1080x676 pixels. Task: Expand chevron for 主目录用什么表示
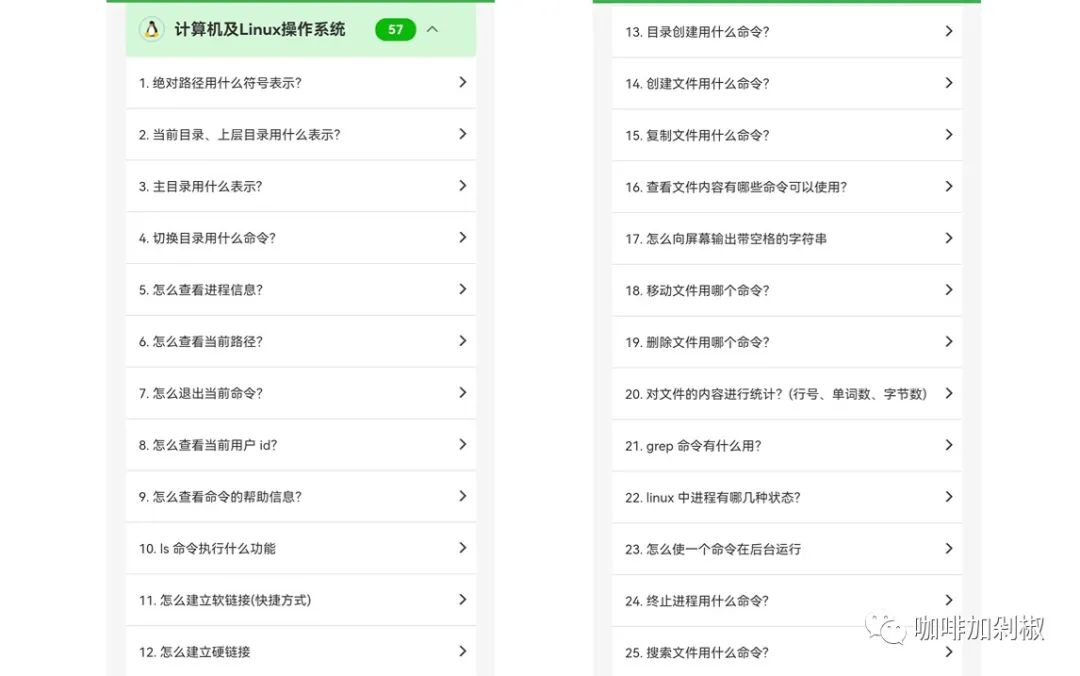coord(463,185)
